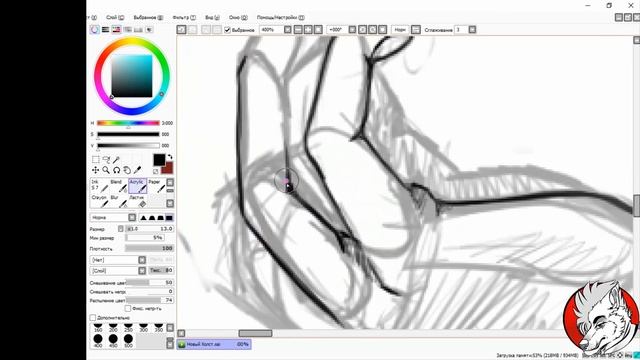Click the horizontal canvas scrollbar thumb
This screenshot has height=360, width=640.
point(255,333)
